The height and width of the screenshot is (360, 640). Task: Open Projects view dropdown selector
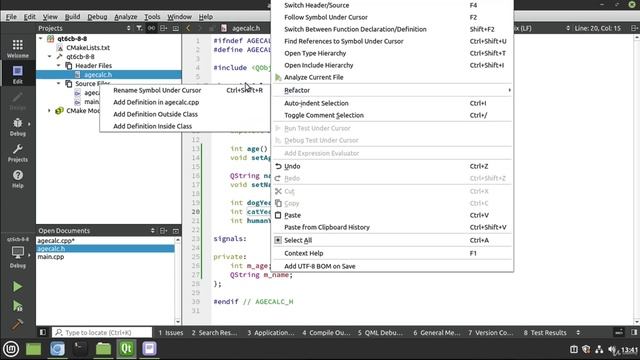click(129, 28)
